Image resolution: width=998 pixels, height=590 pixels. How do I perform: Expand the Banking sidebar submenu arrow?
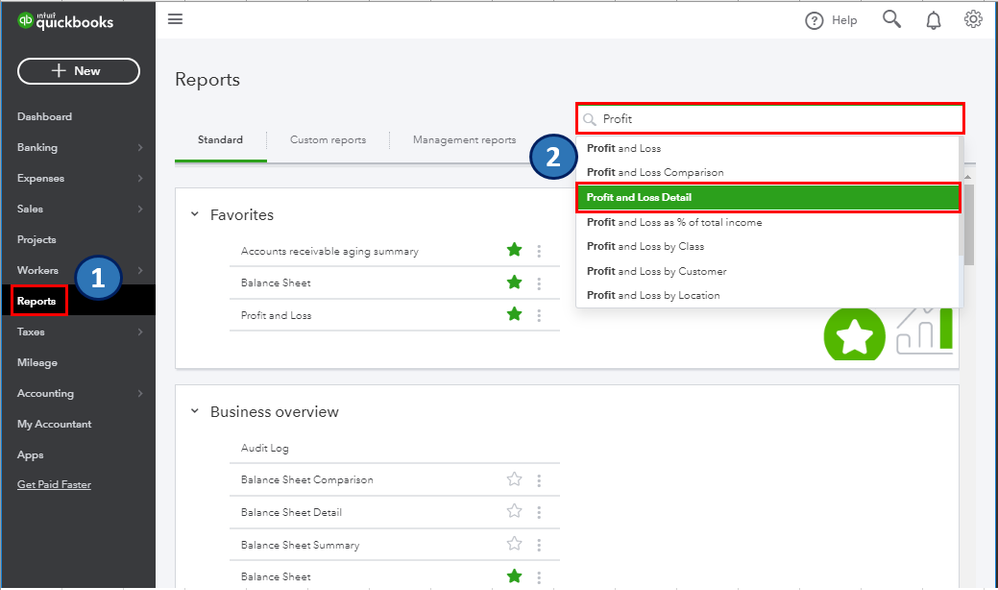tap(140, 148)
